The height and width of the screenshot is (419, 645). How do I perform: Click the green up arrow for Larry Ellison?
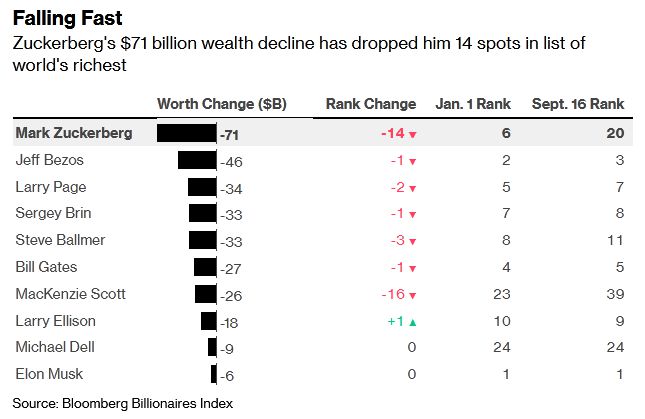[x=412, y=320]
